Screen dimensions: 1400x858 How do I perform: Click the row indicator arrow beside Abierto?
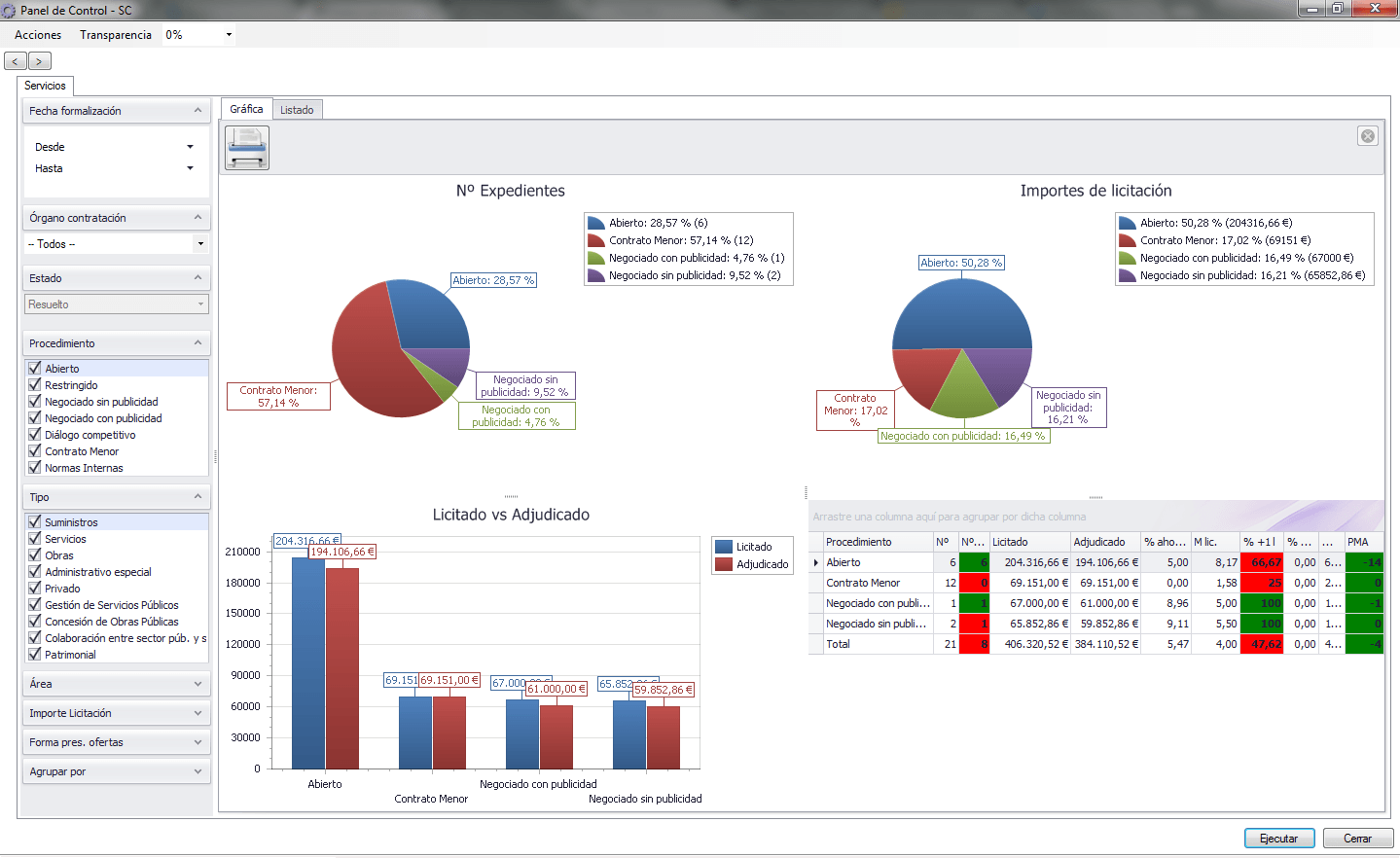[x=816, y=562]
